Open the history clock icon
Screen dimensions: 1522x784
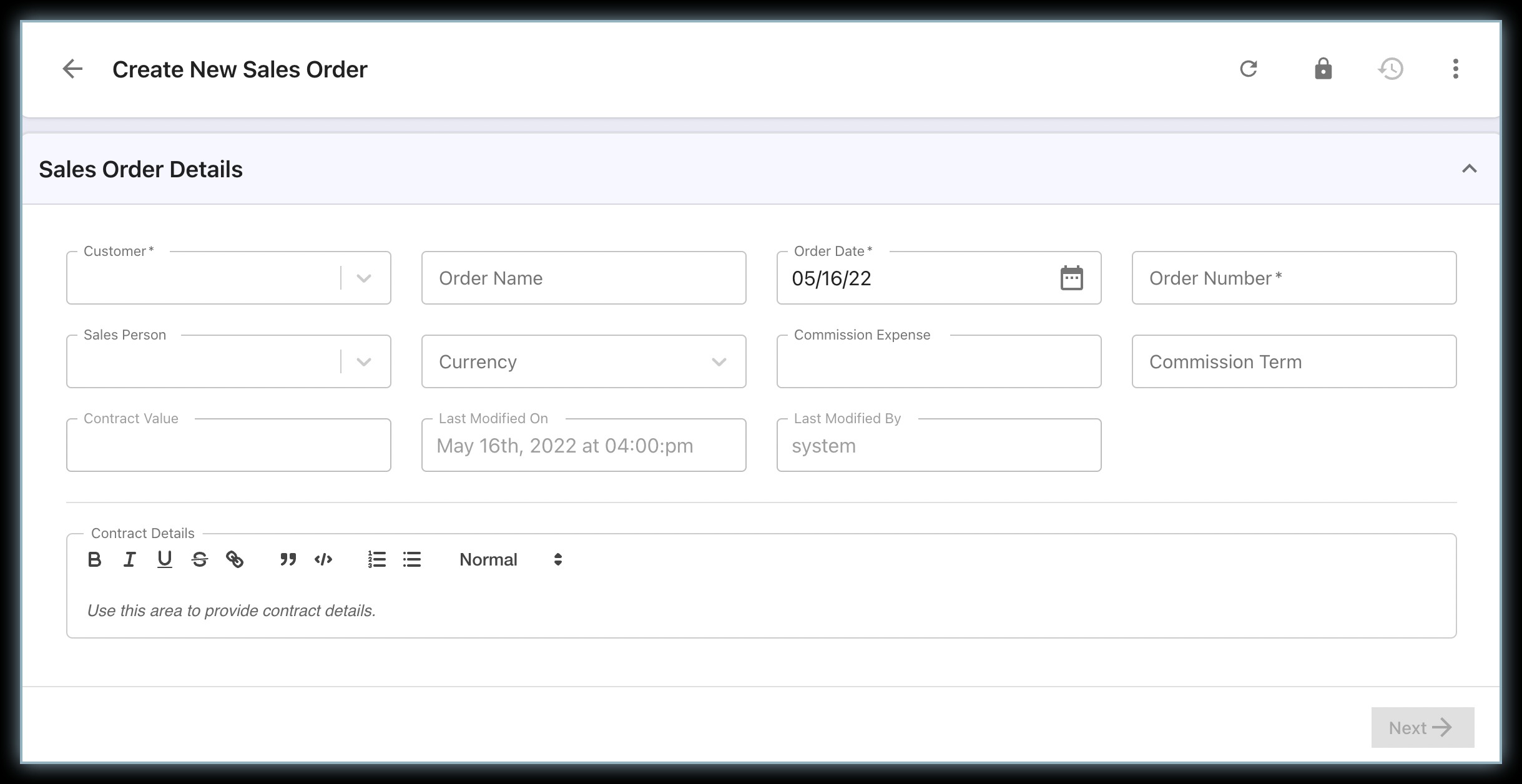(1390, 69)
